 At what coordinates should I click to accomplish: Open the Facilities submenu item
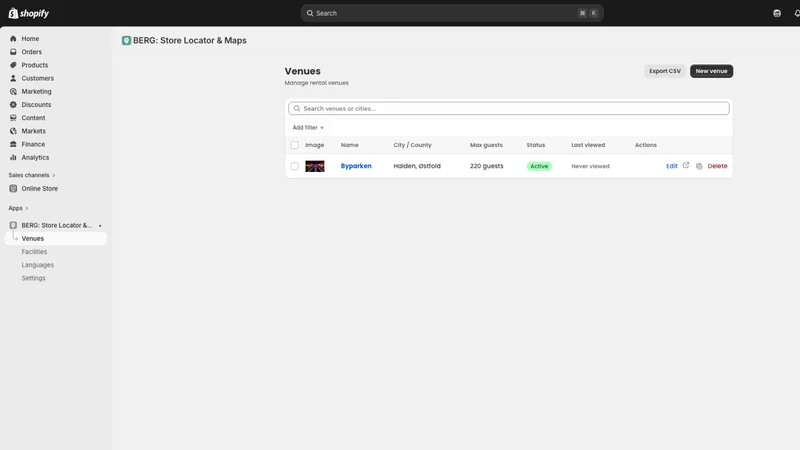point(34,252)
